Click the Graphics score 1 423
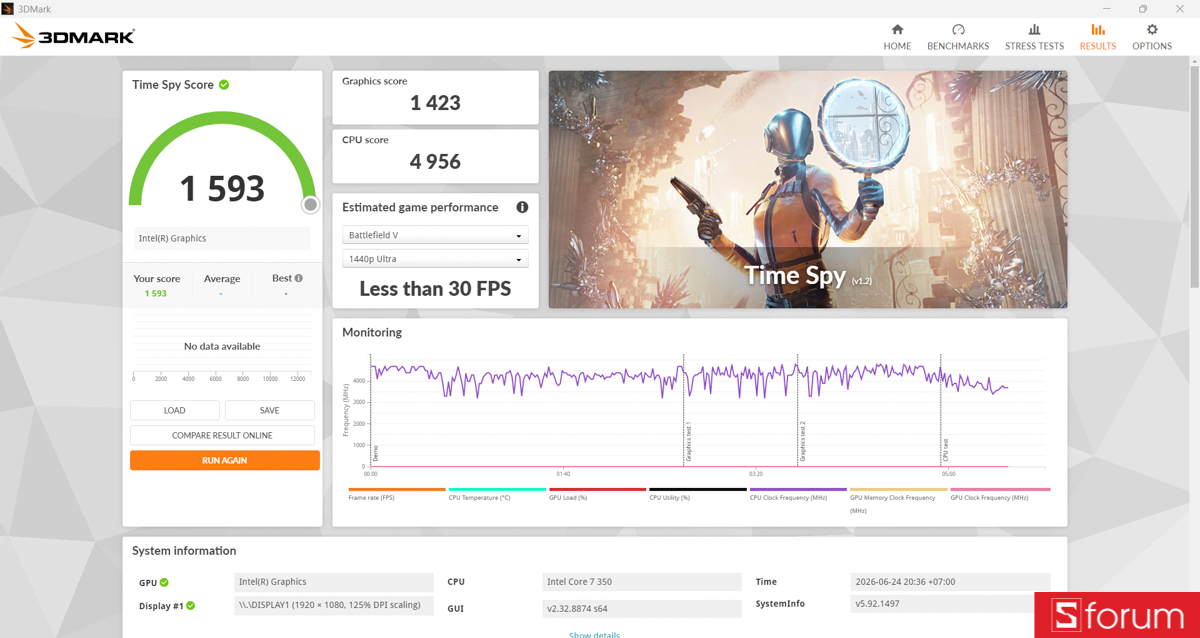The width and height of the screenshot is (1200, 638). click(435, 102)
